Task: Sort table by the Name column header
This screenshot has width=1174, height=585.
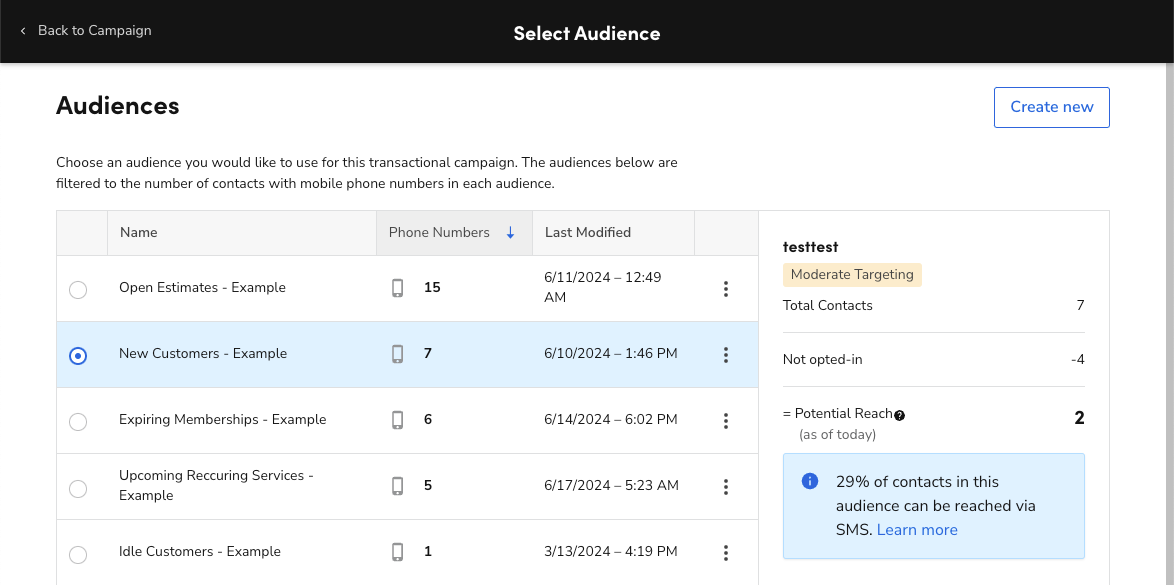Action: tap(139, 233)
